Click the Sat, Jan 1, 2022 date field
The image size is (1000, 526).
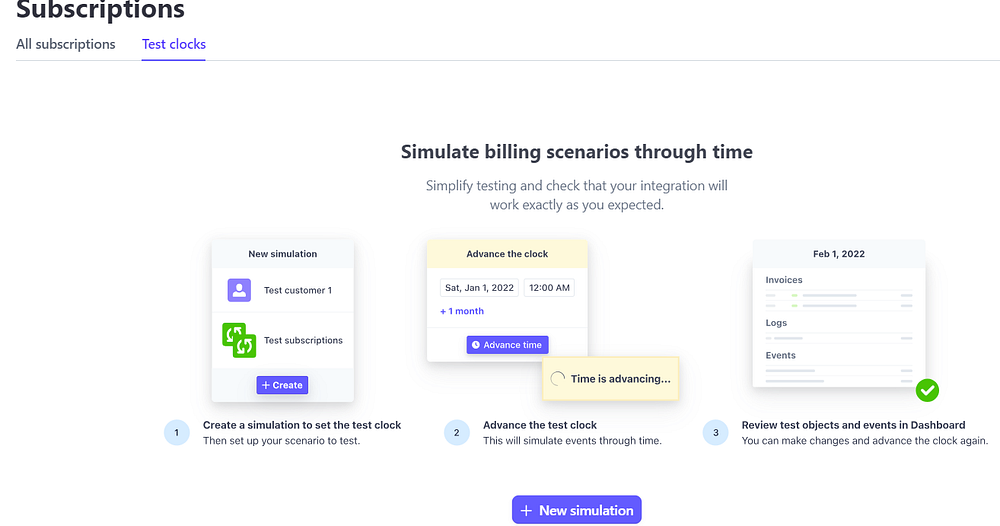[479, 288]
